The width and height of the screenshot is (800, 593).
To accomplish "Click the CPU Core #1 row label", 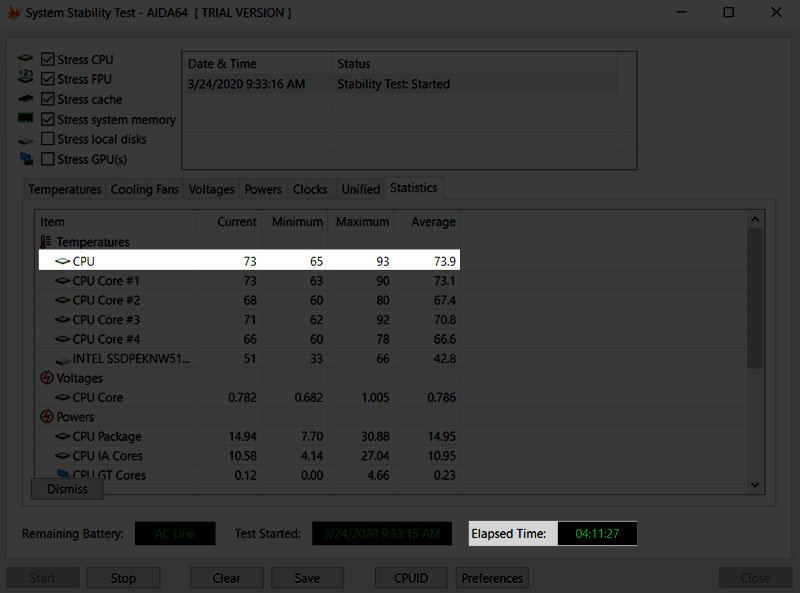I will [106, 281].
